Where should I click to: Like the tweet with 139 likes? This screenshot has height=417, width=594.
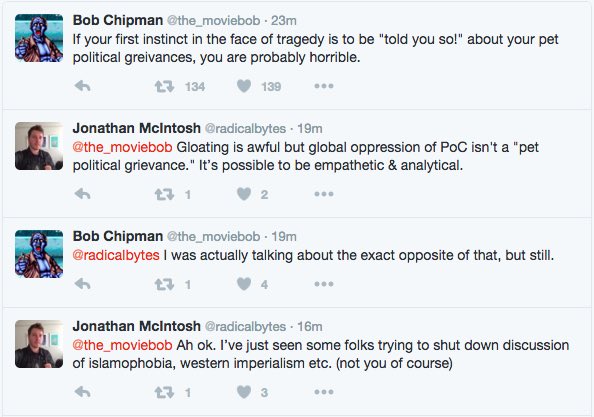pos(244,86)
